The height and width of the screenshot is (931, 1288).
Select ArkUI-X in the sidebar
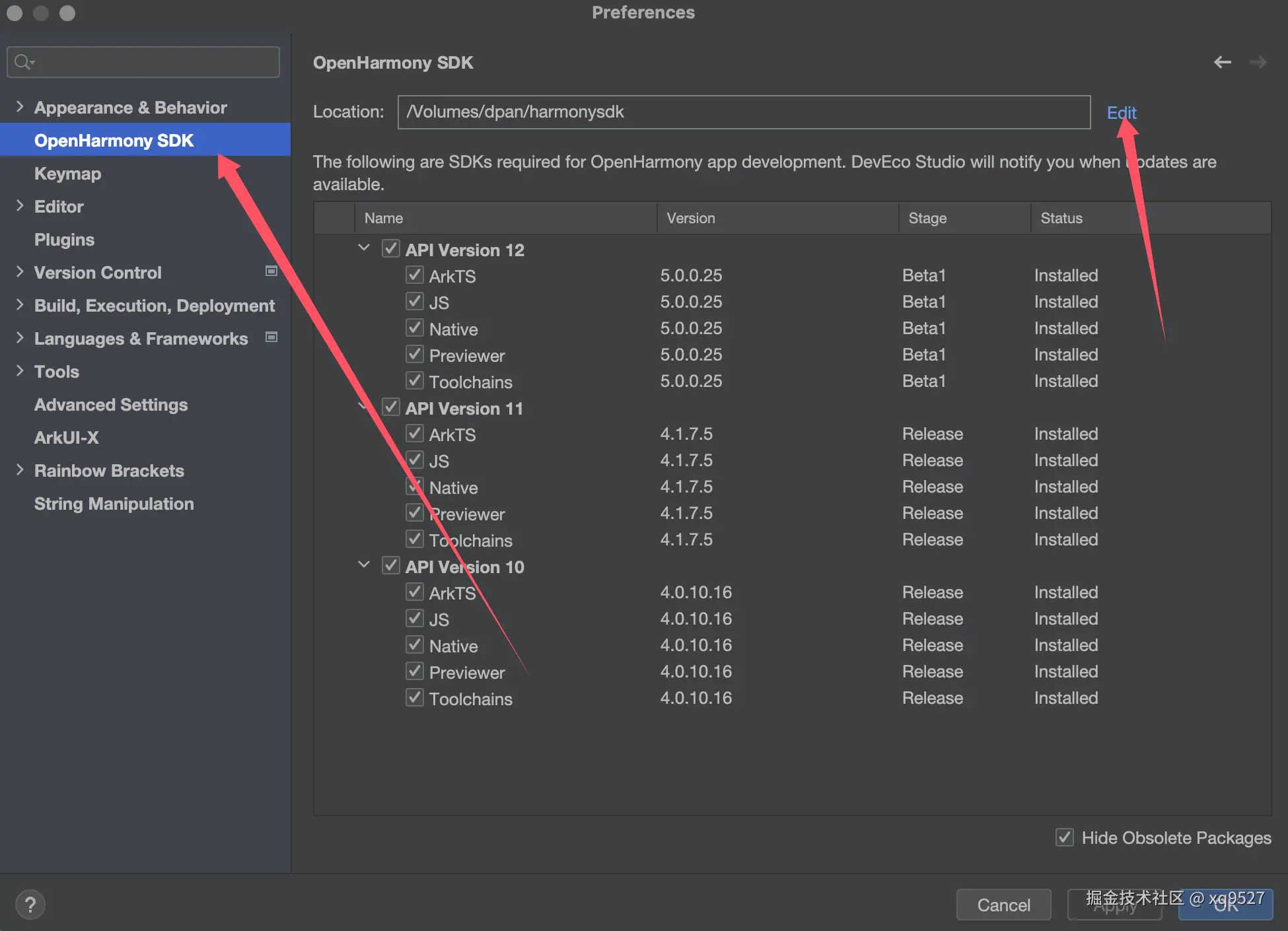66,438
